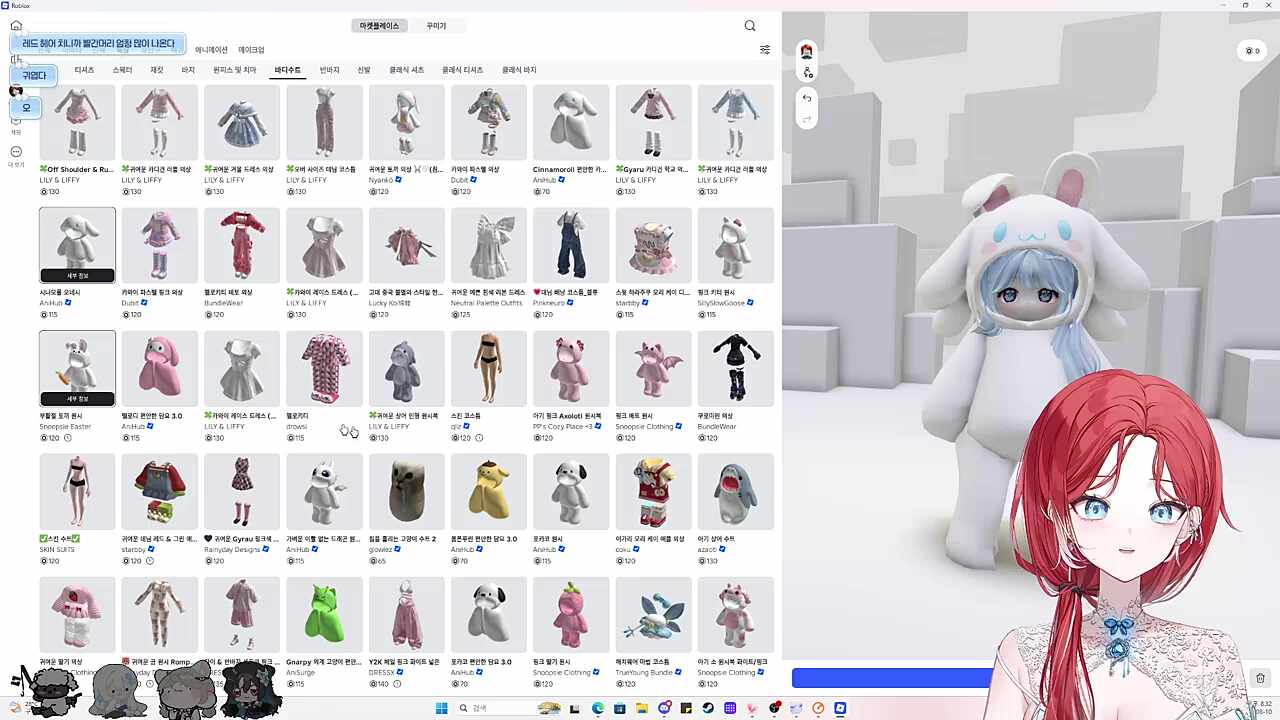Open the SillySlowGoose creator link
The width and height of the screenshot is (1280, 720).
coord(721,303)
